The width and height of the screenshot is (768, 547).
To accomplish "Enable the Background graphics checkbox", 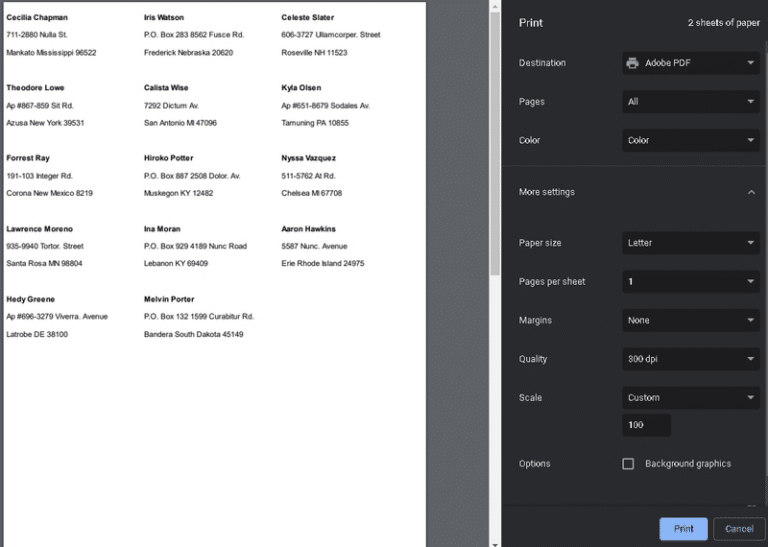I will pos(628,464).
